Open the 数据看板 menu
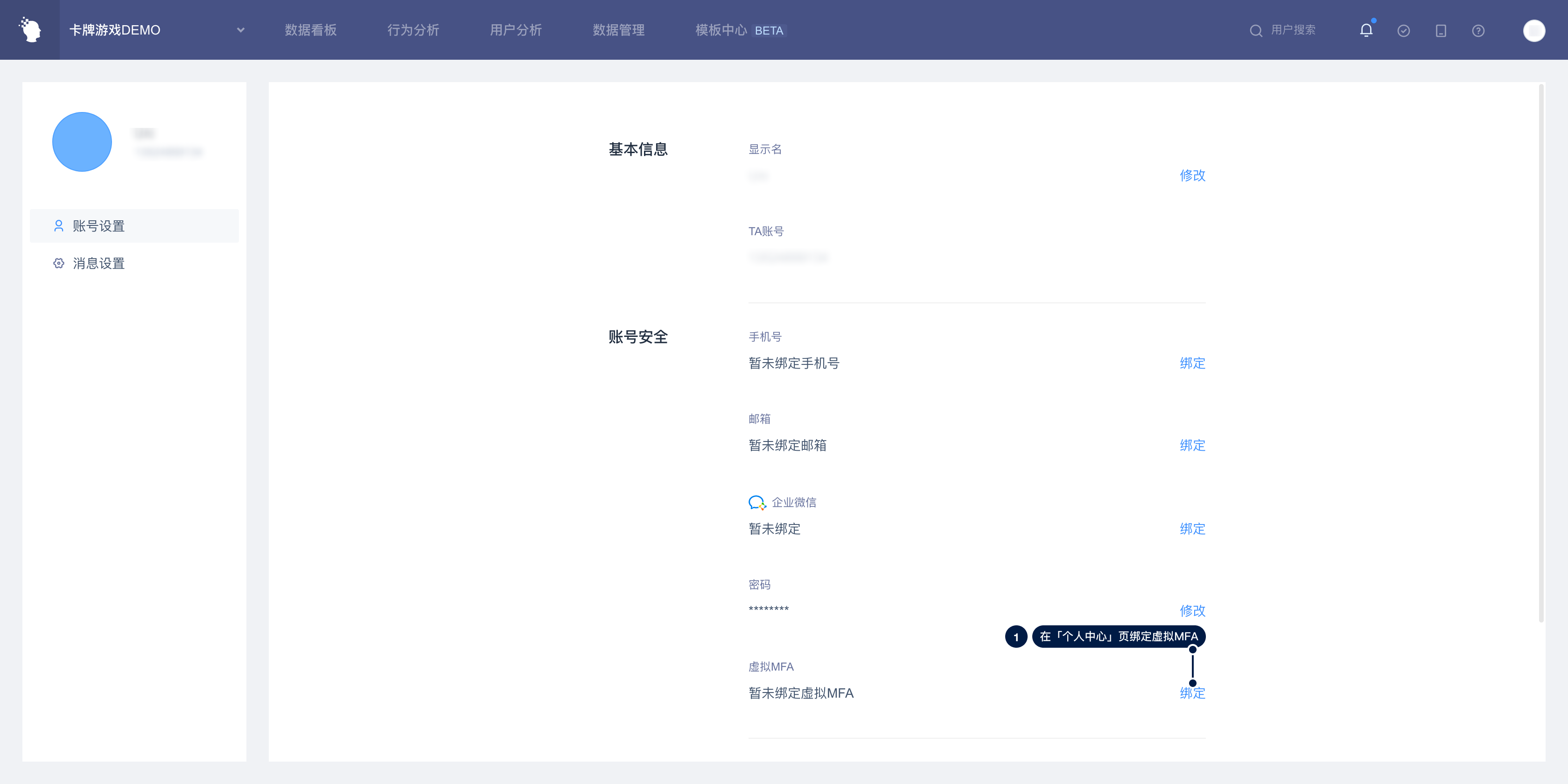 click(x=310, y=30)
